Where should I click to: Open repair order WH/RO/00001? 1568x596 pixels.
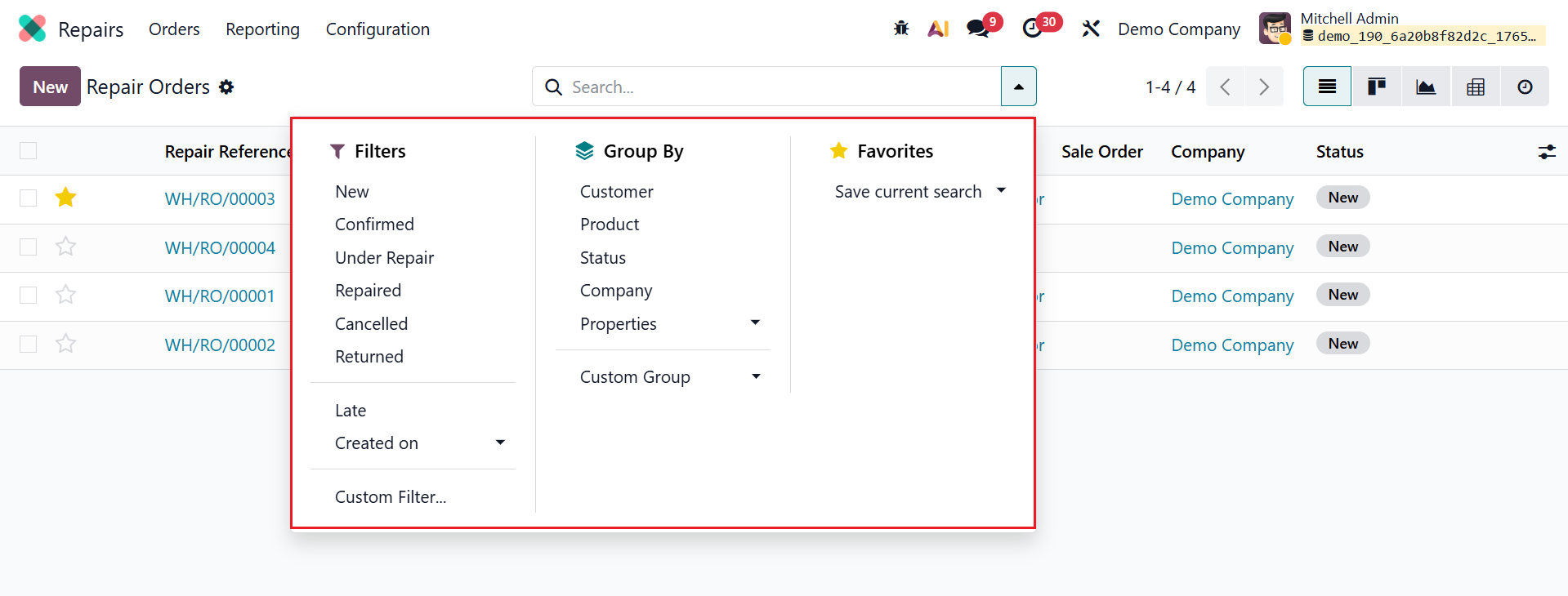(x=220, y=296)
